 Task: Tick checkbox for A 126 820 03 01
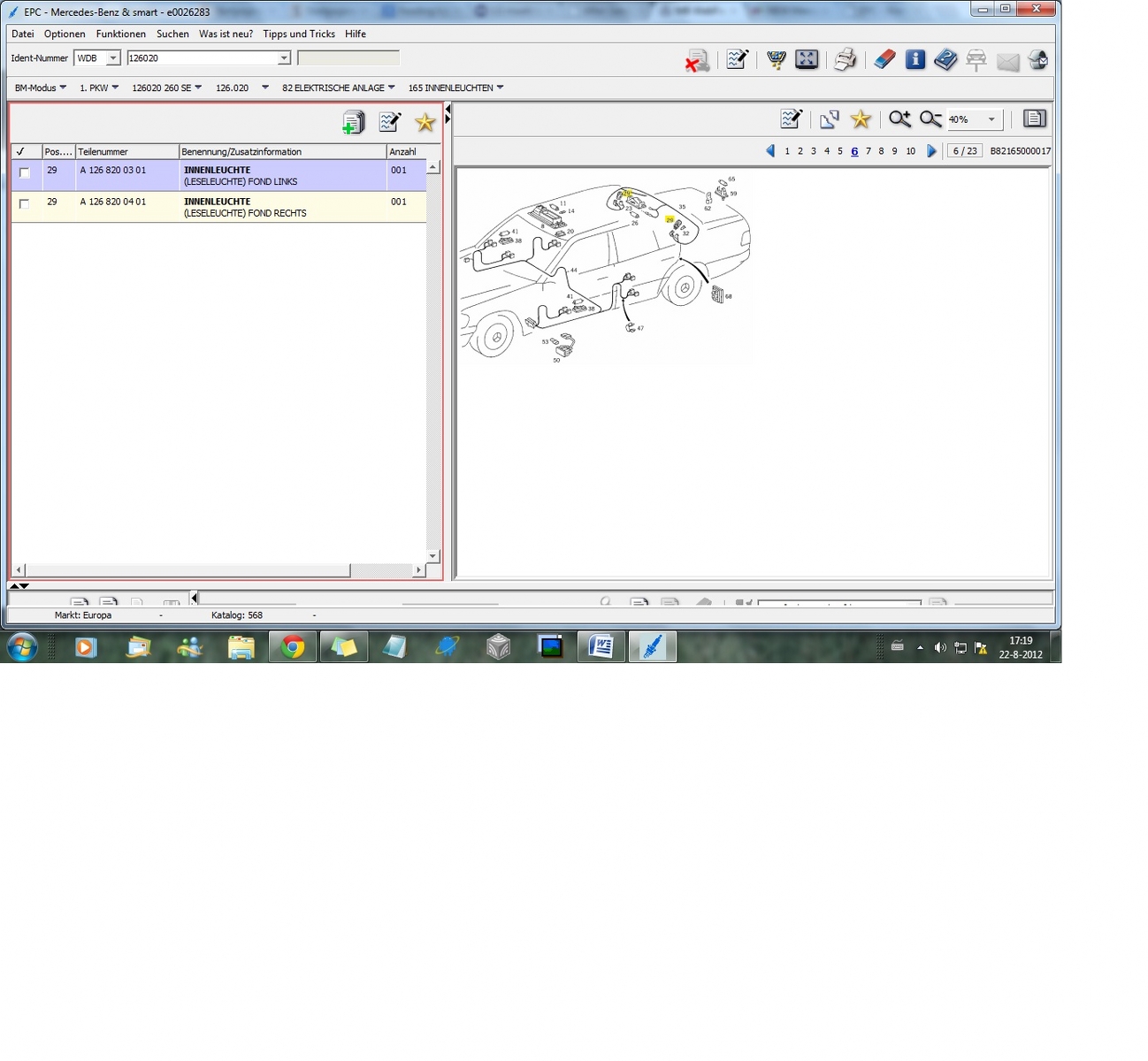(x=25, y=172)
